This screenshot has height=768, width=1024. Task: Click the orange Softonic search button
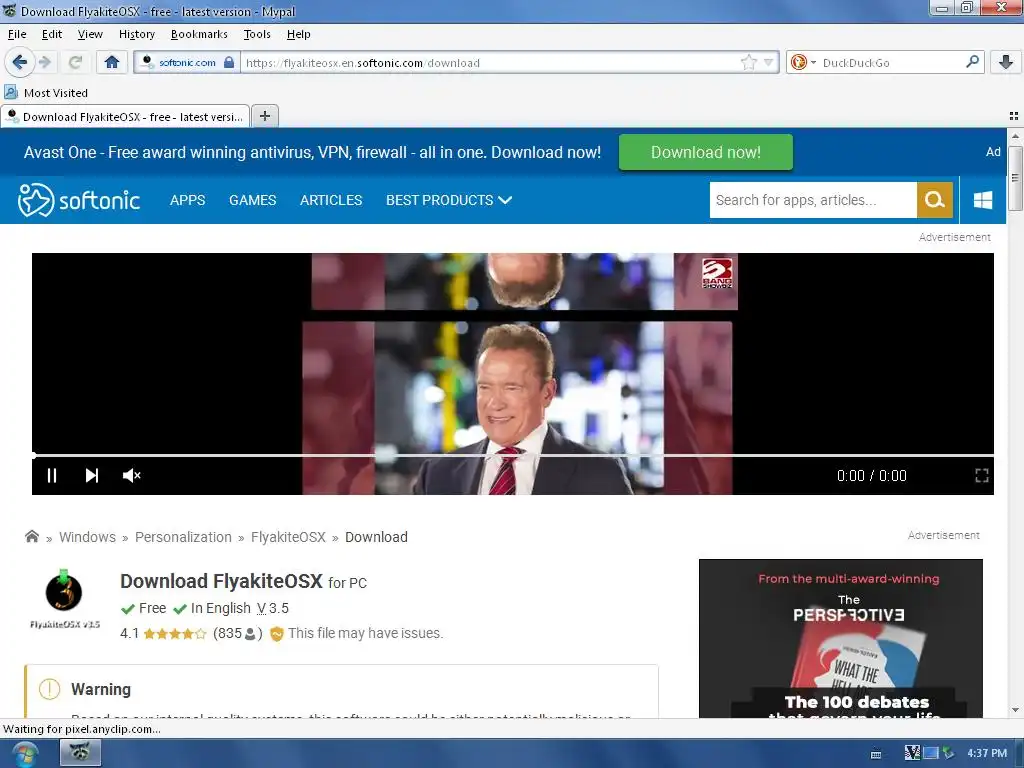[x=935, y=200]
